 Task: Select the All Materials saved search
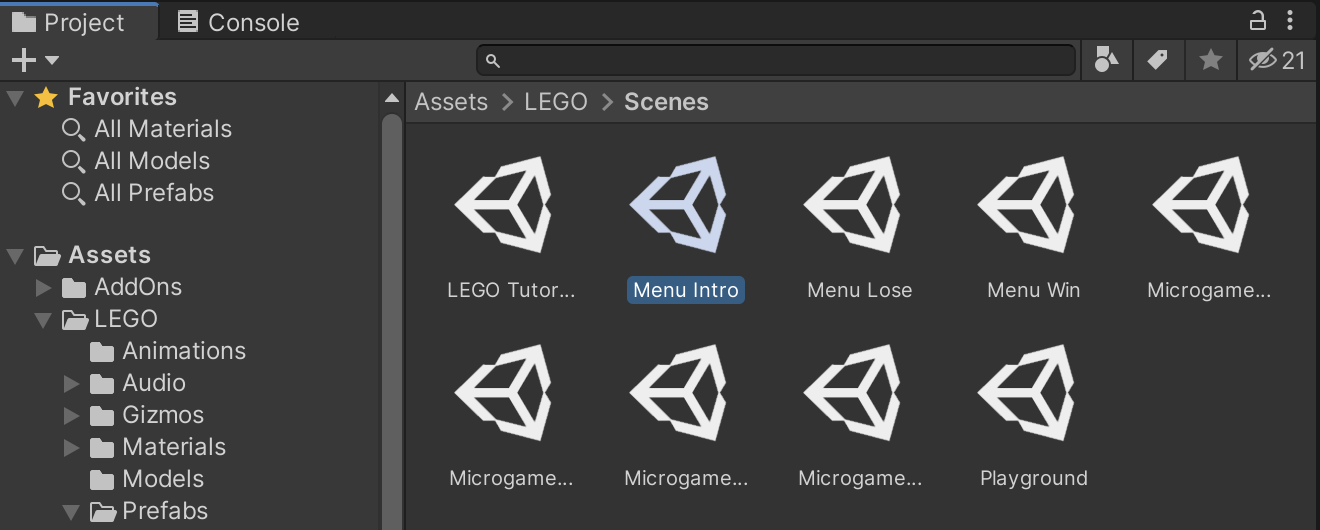(x=146, y=129)
